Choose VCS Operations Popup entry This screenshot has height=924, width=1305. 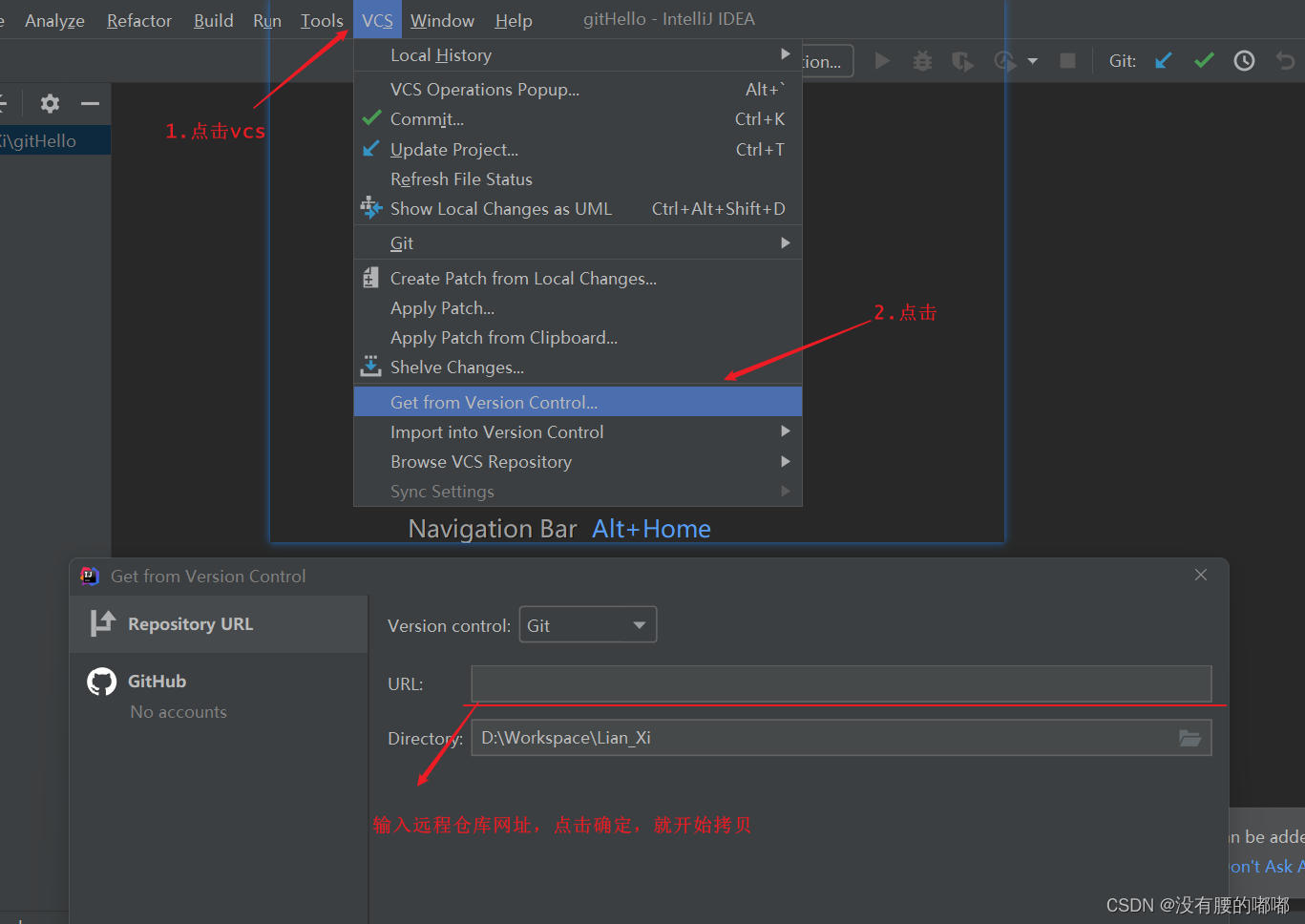coord(578,89)
